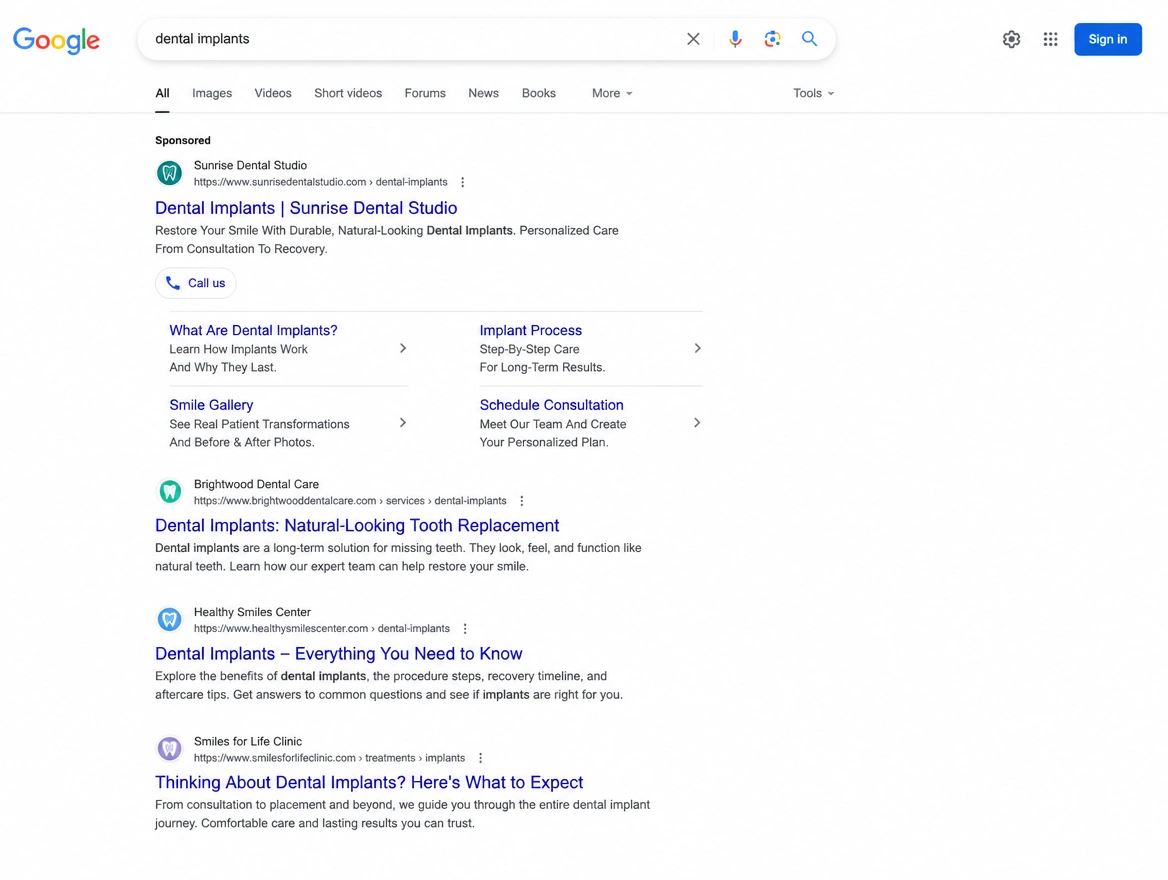
Task: Open the Google apps grid icon
Action: tap(1050, 39)
